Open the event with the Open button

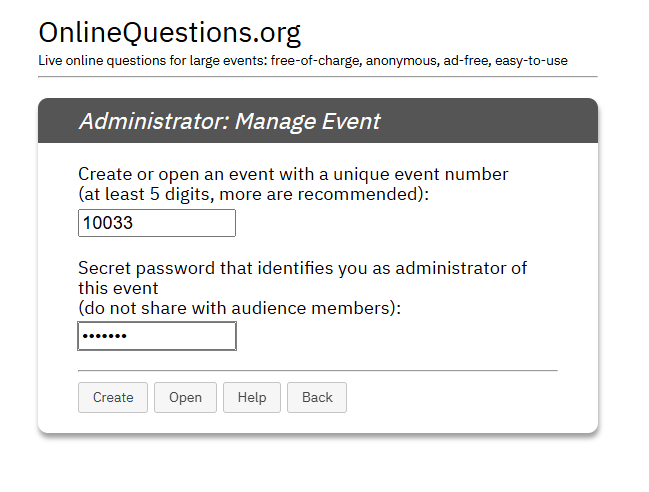tap(185, 397)
